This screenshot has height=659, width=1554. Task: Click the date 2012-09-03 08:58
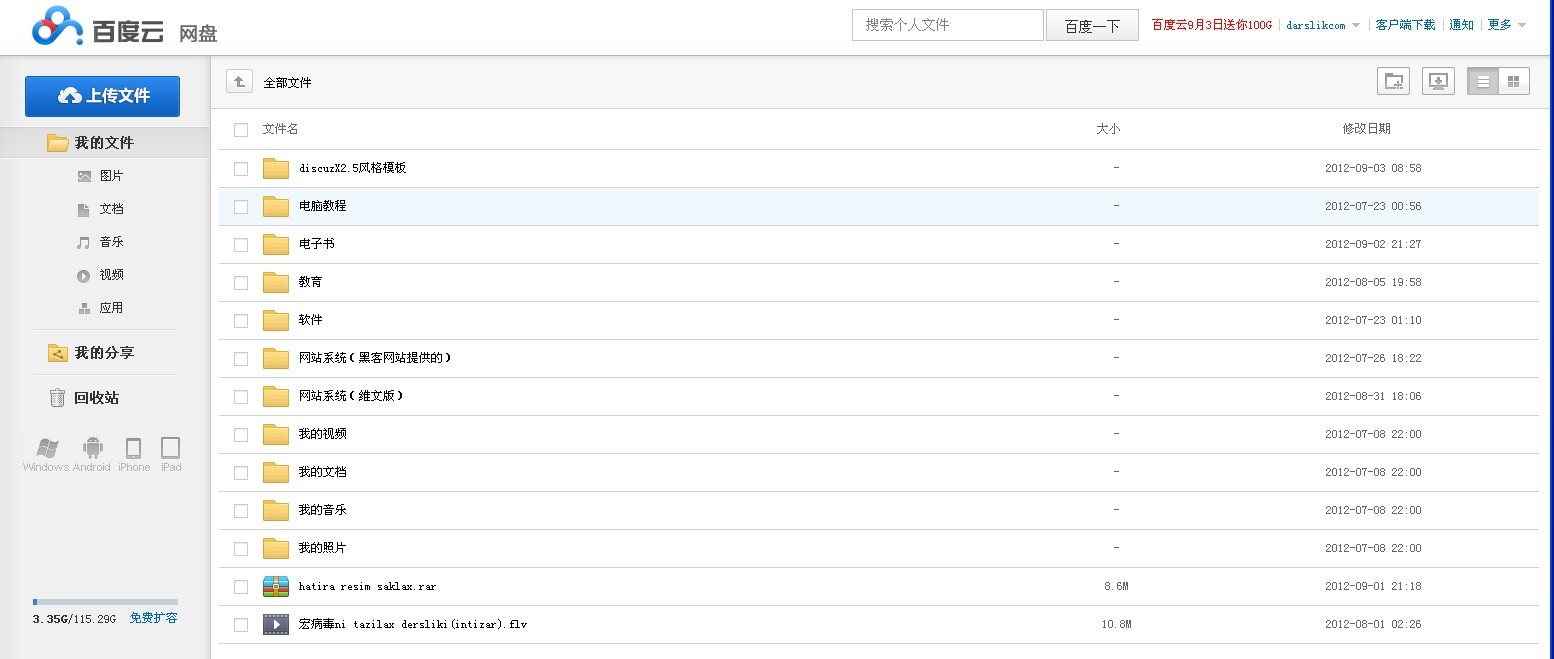tap(1373, 168)
